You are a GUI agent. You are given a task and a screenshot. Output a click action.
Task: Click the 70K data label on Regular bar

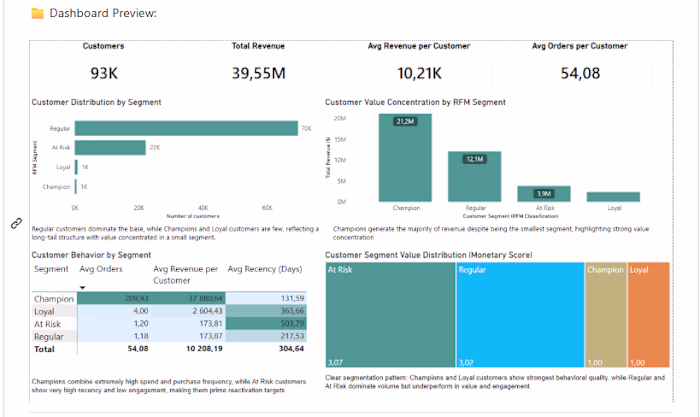(x=306, y=129)
